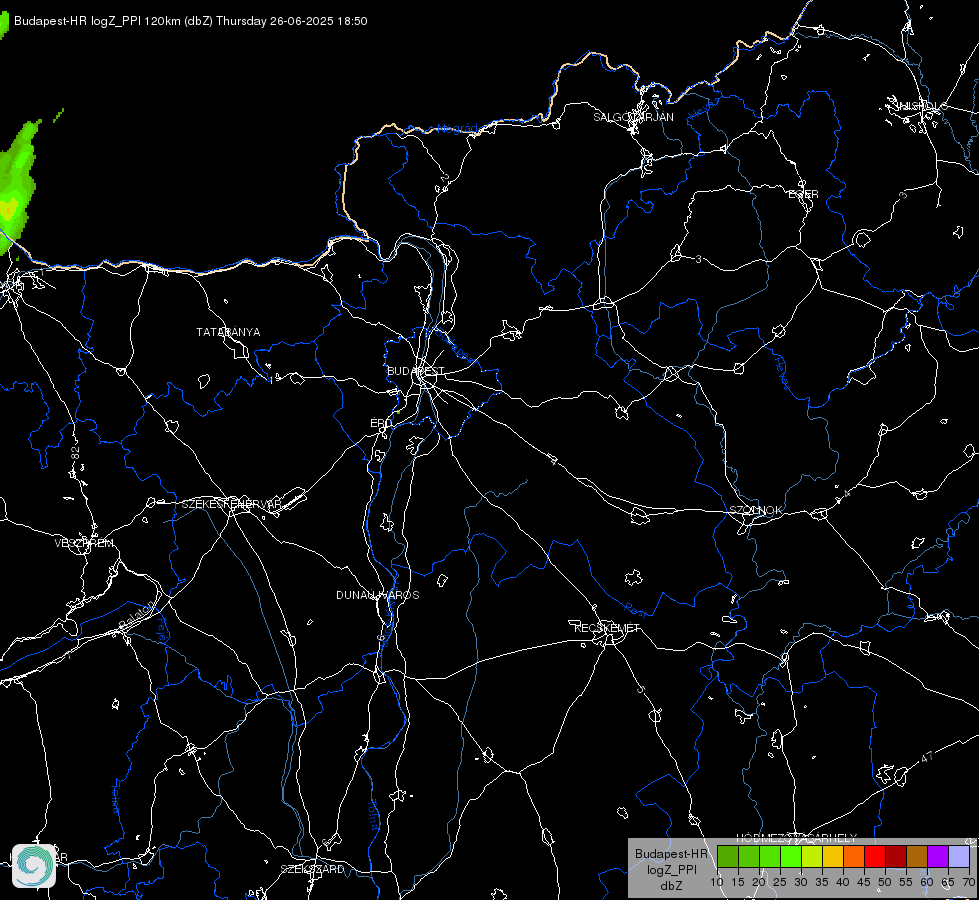The height and width of the screenshot is (900, 979).
Task: Click the ERD town label
Action: pyautogui.click(x=380, y=423)
